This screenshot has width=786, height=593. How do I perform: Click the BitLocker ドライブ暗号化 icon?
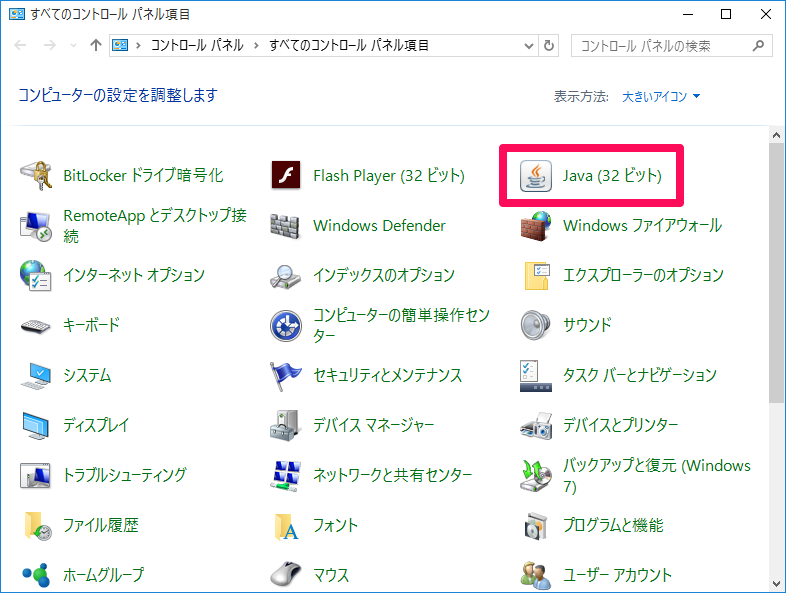pos(36,176)
